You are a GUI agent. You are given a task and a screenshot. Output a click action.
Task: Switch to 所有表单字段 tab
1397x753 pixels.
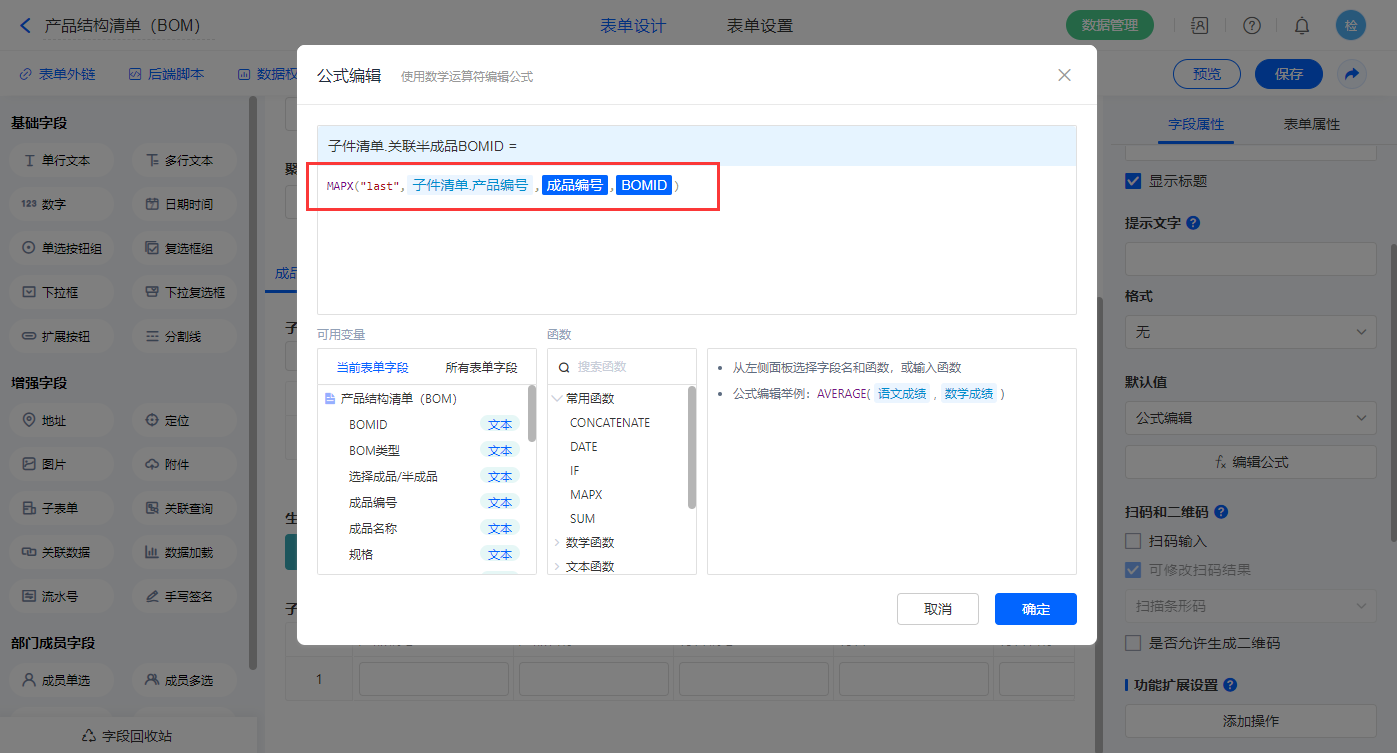pos(481,368)
